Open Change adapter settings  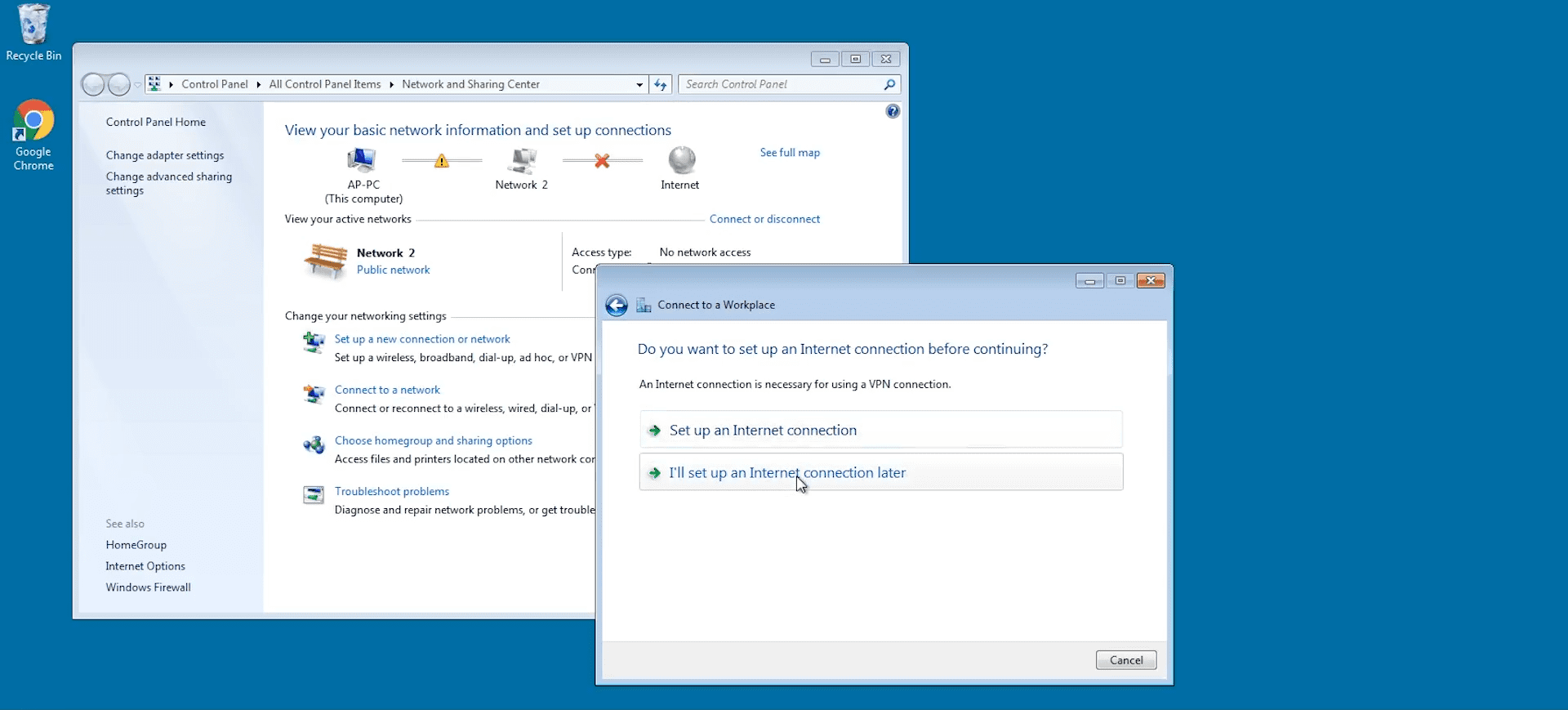[x=165, y=155]
